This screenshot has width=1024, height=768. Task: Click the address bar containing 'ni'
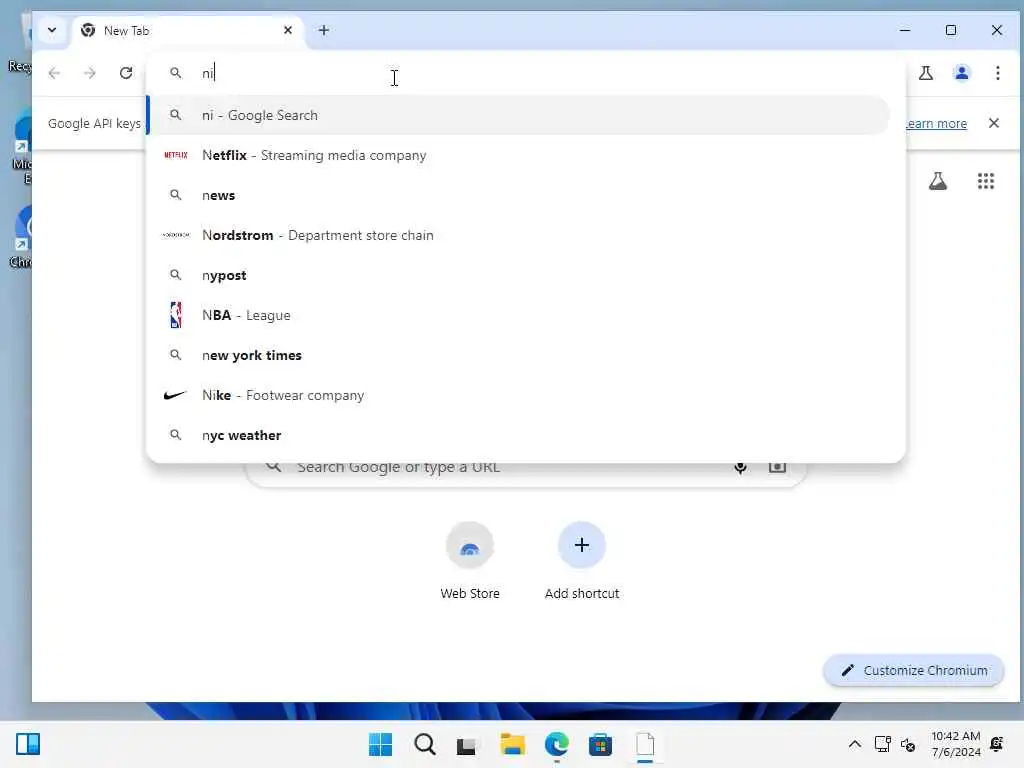(526, 73)
